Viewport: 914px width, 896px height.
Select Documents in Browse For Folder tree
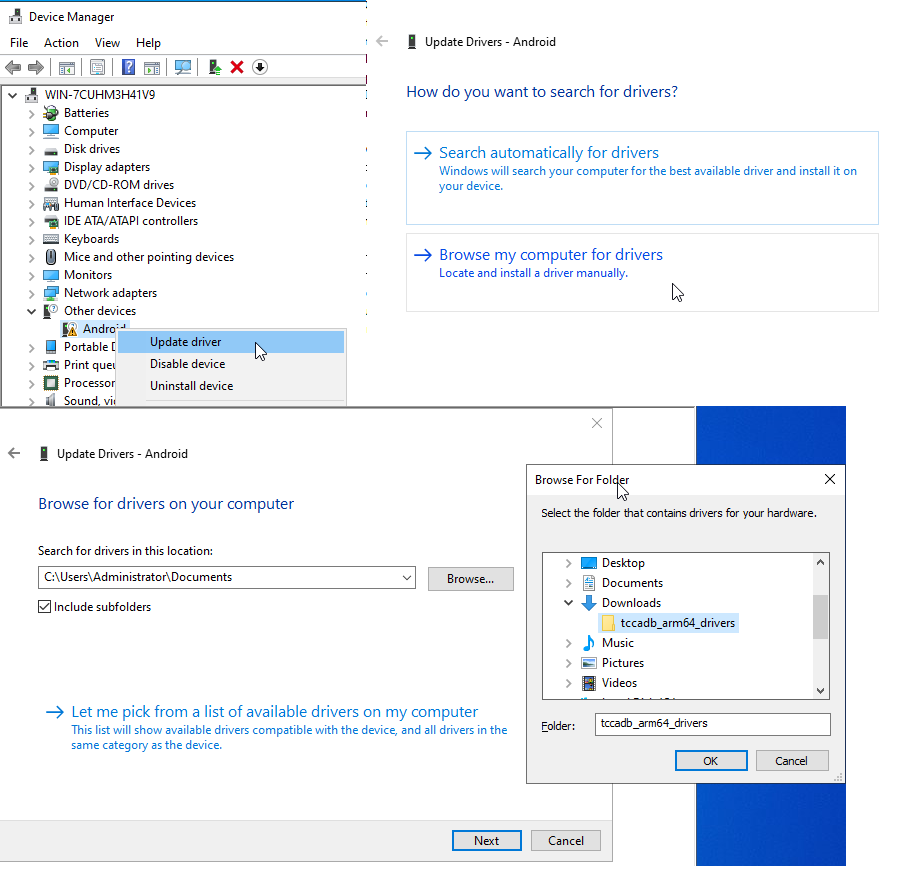pyautogui.click(x=632, y=583)
